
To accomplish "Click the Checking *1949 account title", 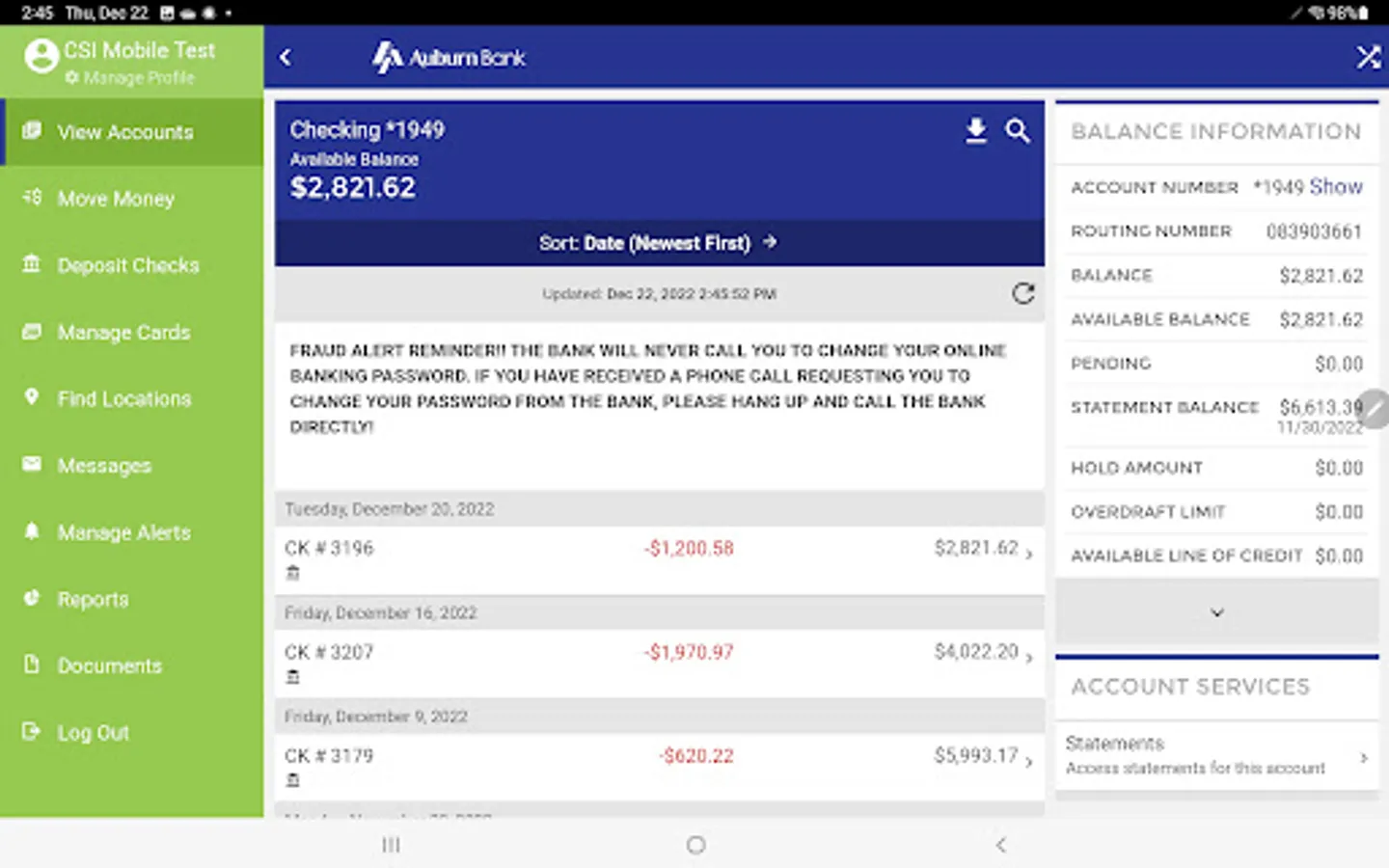I will pyautogui.click(x=368, y=130).
